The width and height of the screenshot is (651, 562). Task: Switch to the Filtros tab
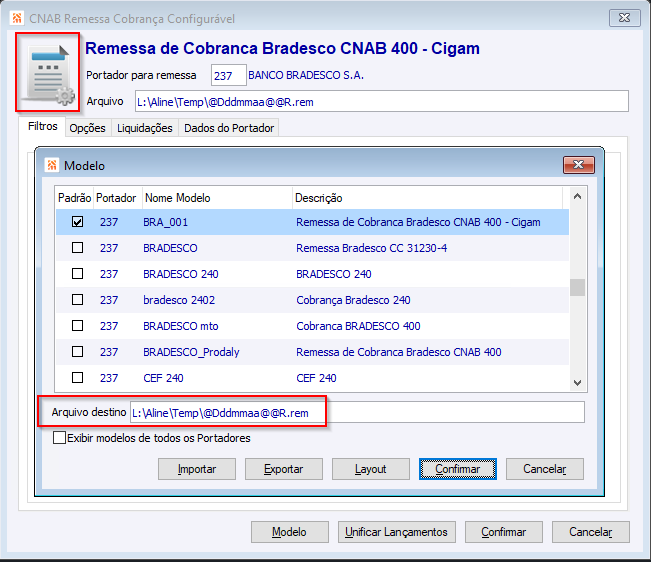(x=43, y=126)
